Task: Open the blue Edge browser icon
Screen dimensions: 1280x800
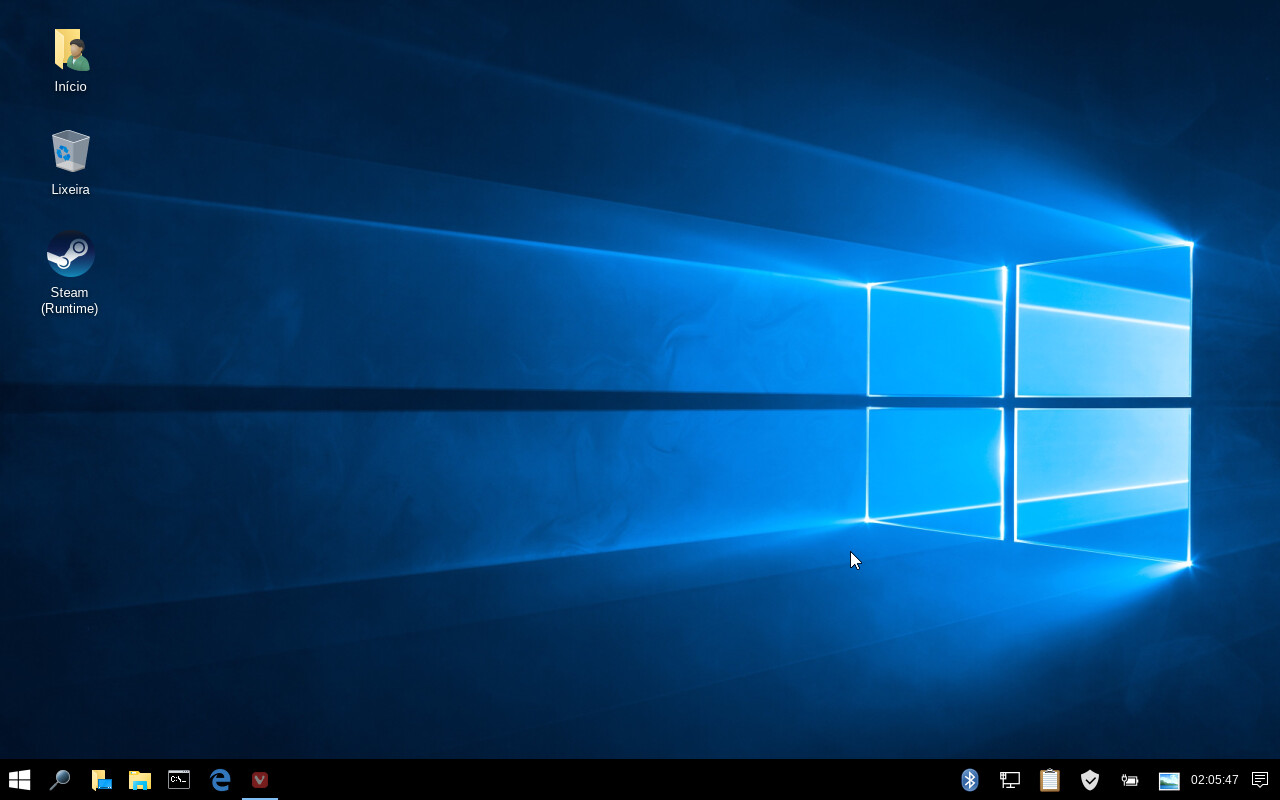Action: 220,780
